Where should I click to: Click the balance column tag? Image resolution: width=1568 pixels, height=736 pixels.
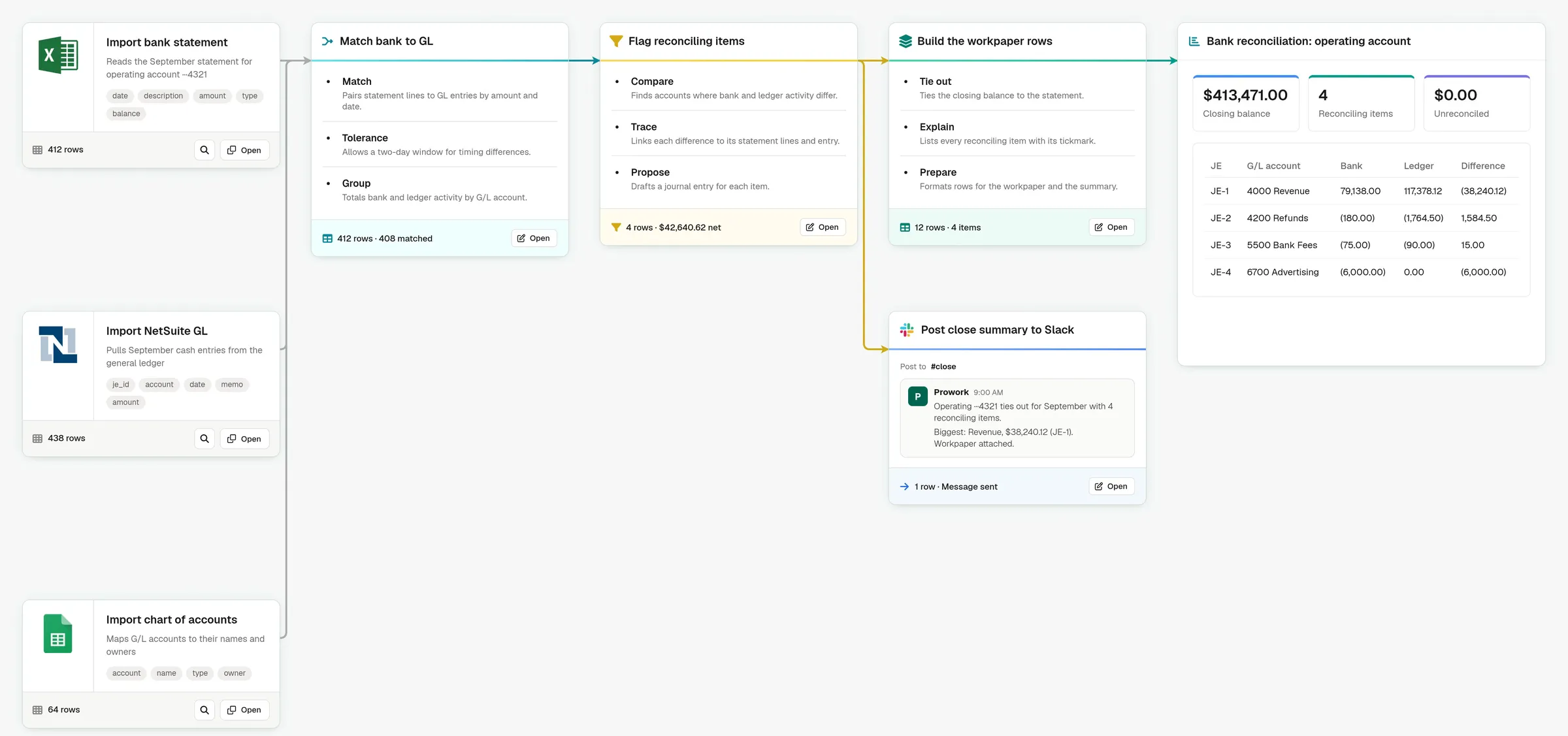(x=126, y=114)
